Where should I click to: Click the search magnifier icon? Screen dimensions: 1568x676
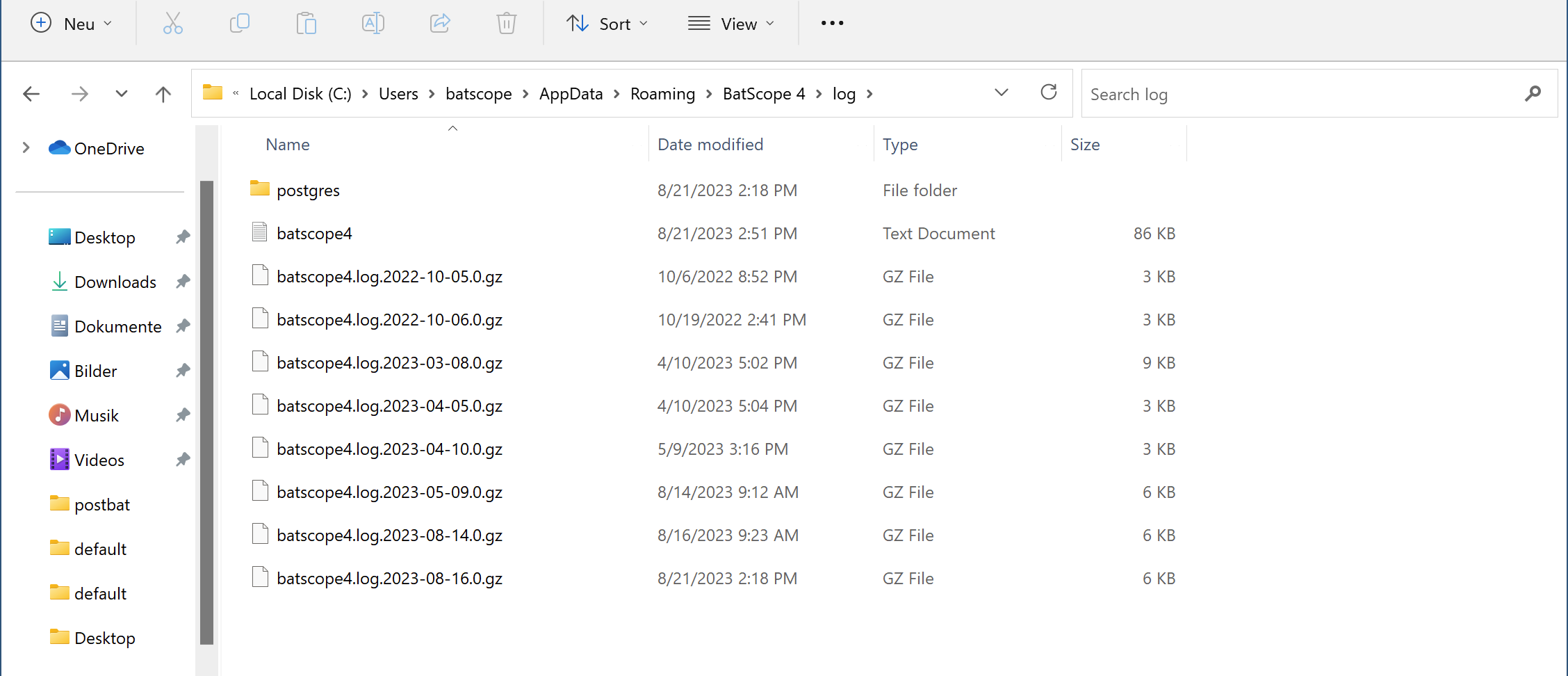[1533, 93]
